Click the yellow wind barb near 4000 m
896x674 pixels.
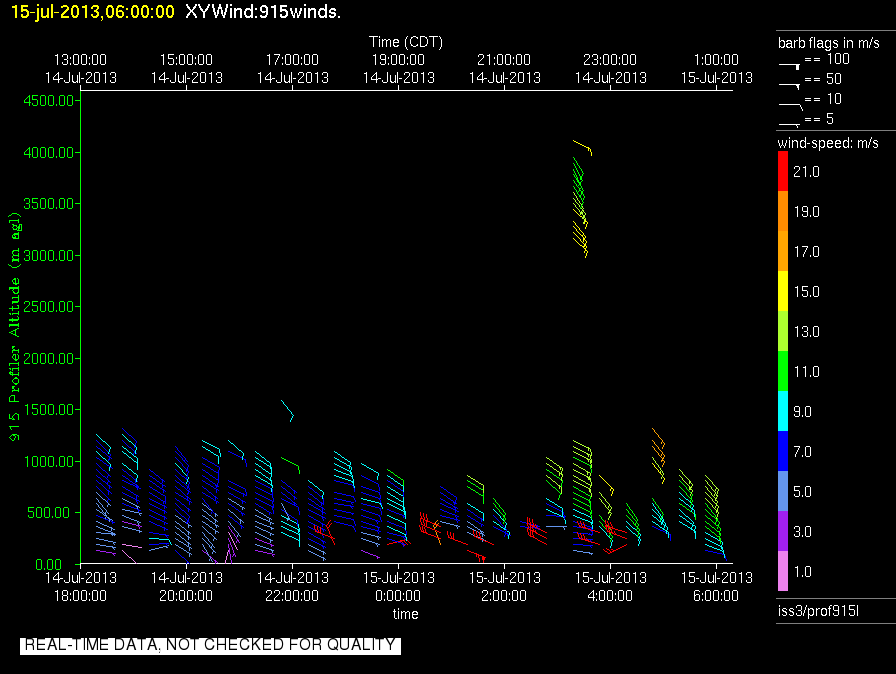(583, 147)
